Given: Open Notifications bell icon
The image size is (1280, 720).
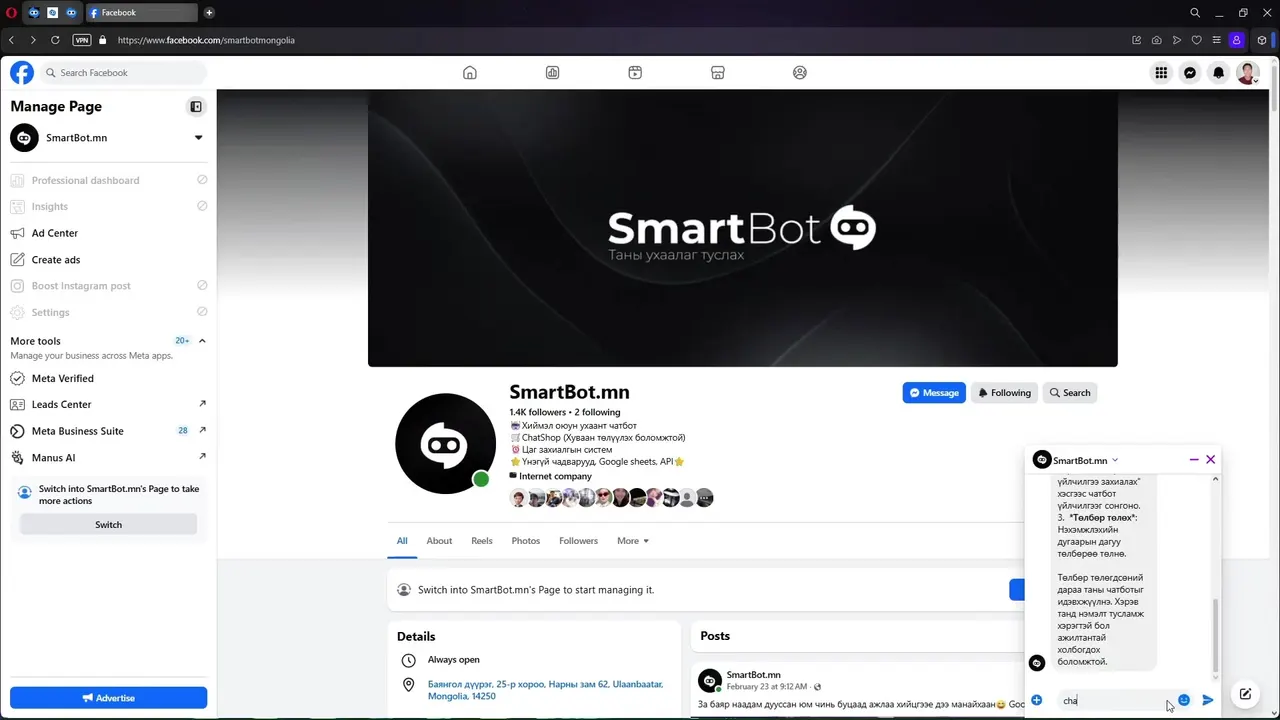Looking at the screenshot, I should [x=1218, y=72].
